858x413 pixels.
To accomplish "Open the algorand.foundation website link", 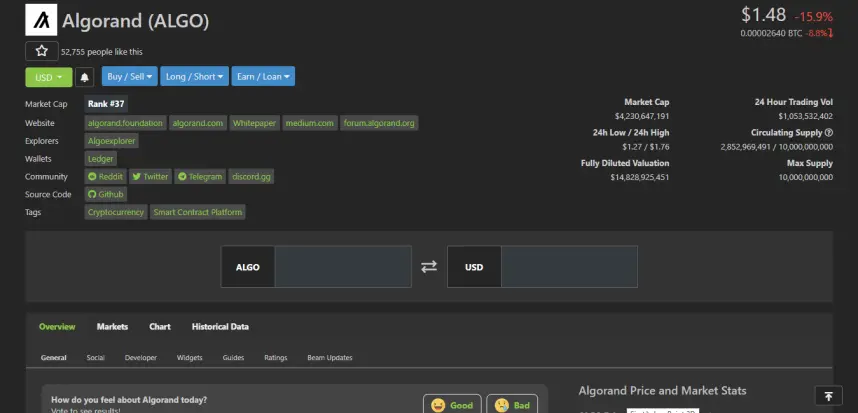I will click(x=125, y=123).
